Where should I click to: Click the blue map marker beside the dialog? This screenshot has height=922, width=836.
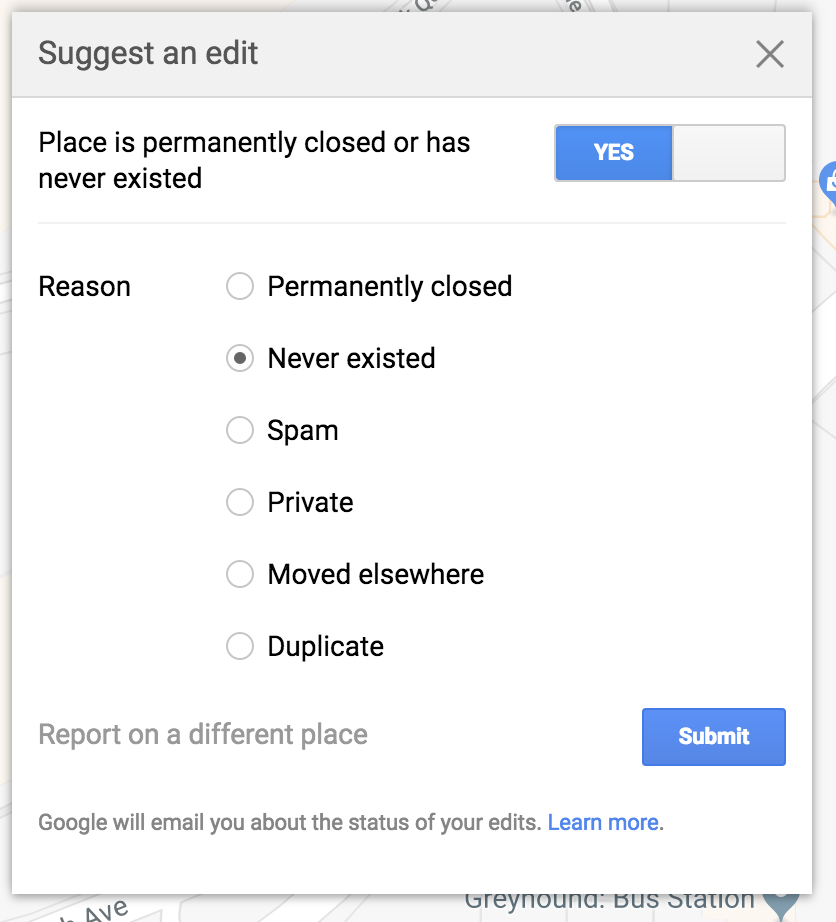point(828,182)
